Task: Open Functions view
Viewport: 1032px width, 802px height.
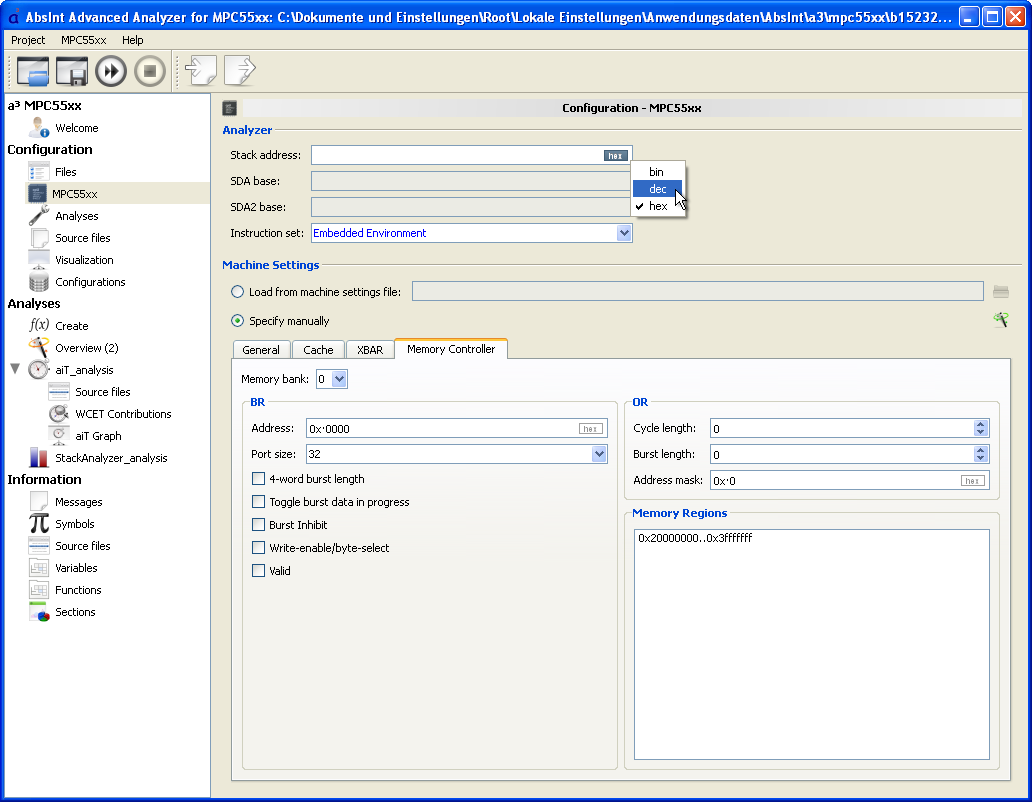Action: 78,589
